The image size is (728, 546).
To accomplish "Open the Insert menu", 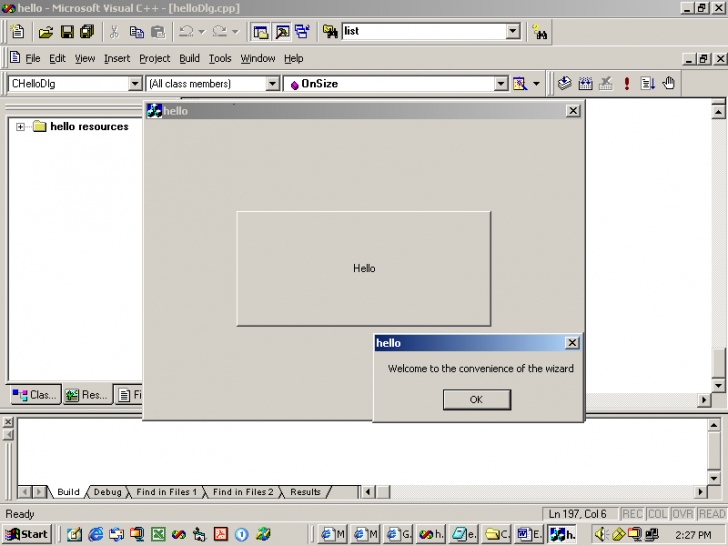I will point(117,58).
